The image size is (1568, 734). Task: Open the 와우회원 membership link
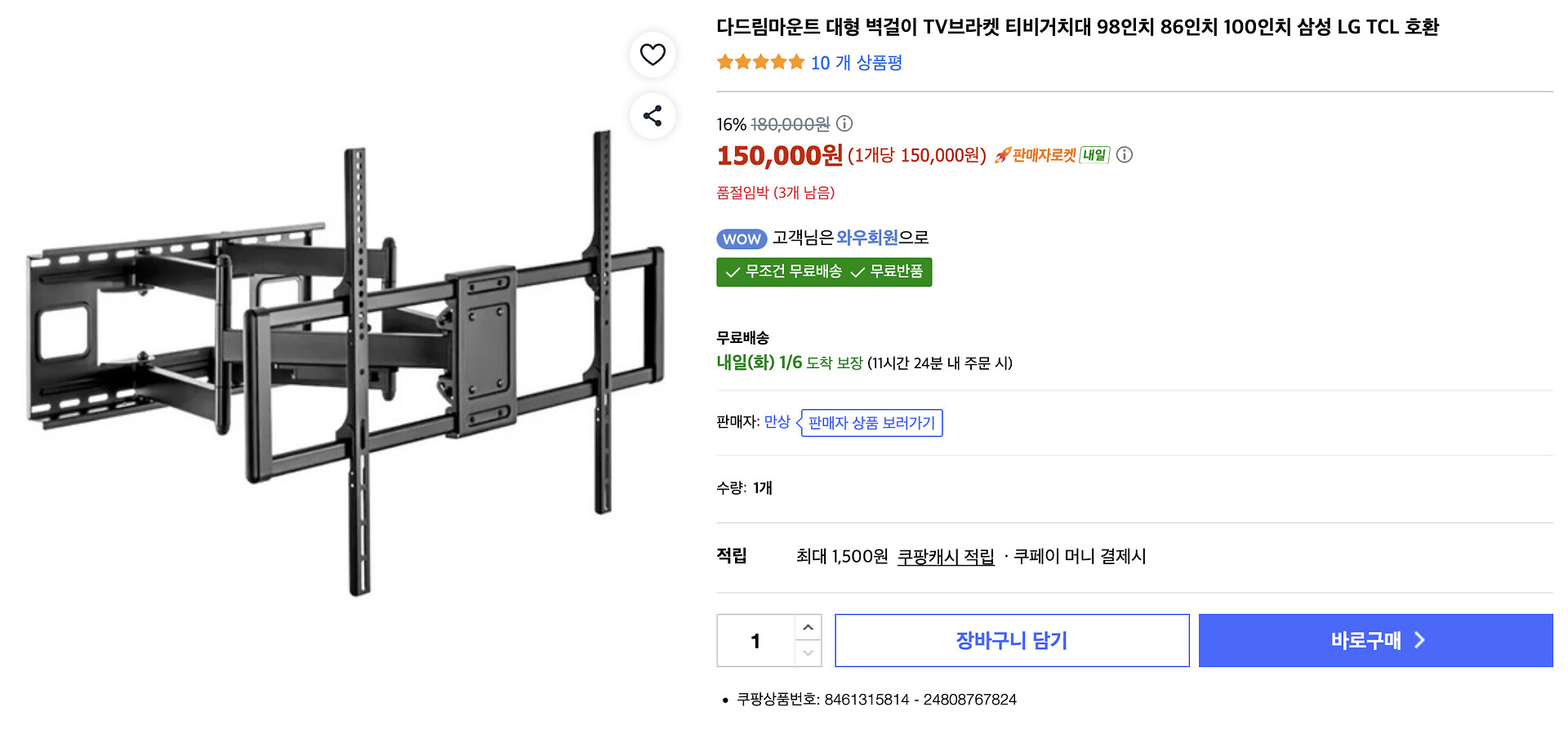[867, 238]
